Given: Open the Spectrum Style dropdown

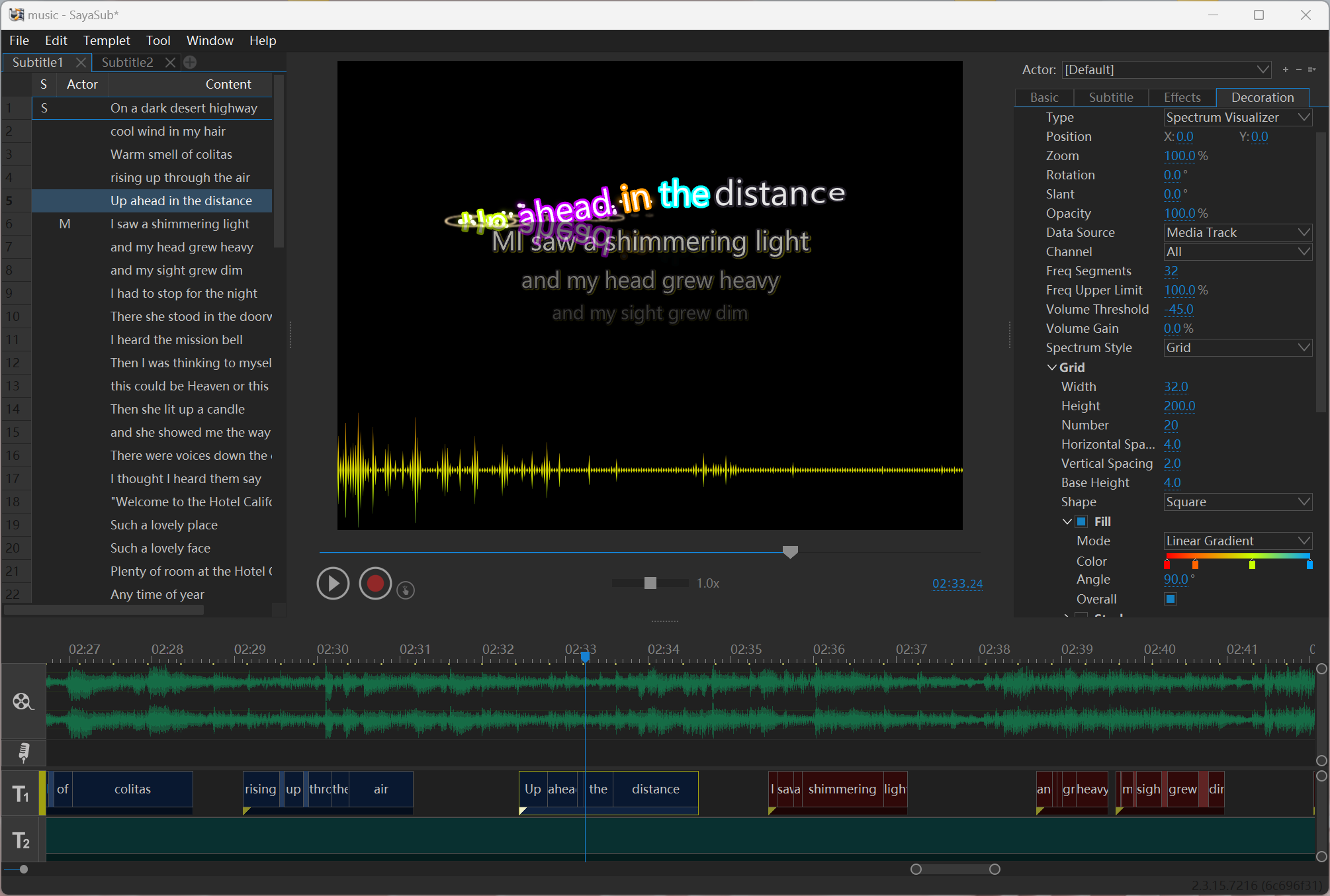Looking at the screenshot, I should pos(1237,347).
